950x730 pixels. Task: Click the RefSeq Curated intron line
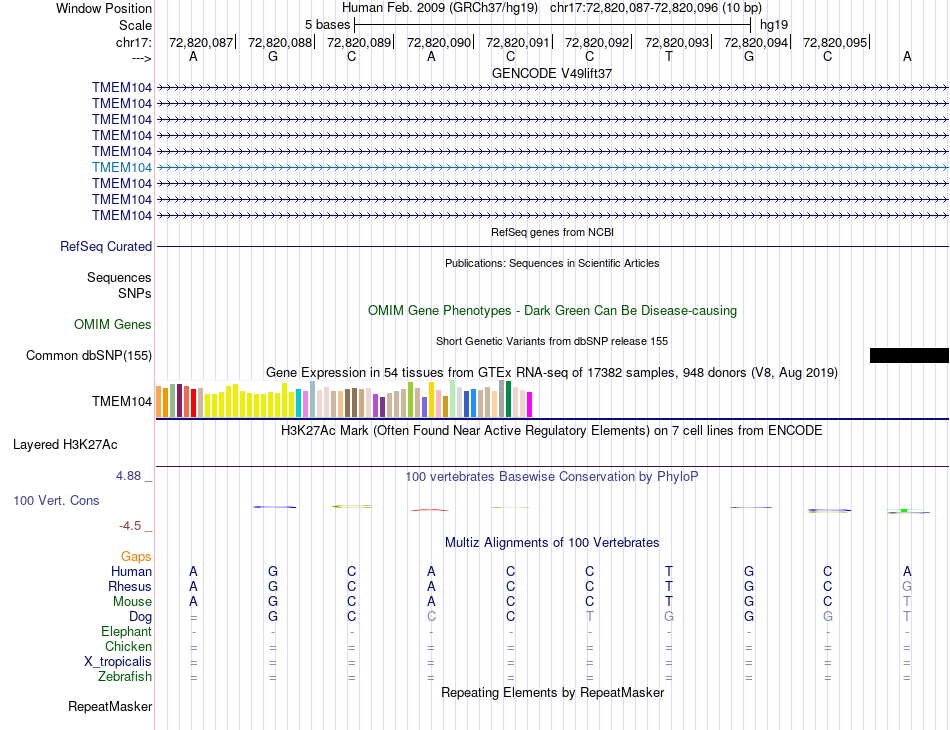click(552, 247)
